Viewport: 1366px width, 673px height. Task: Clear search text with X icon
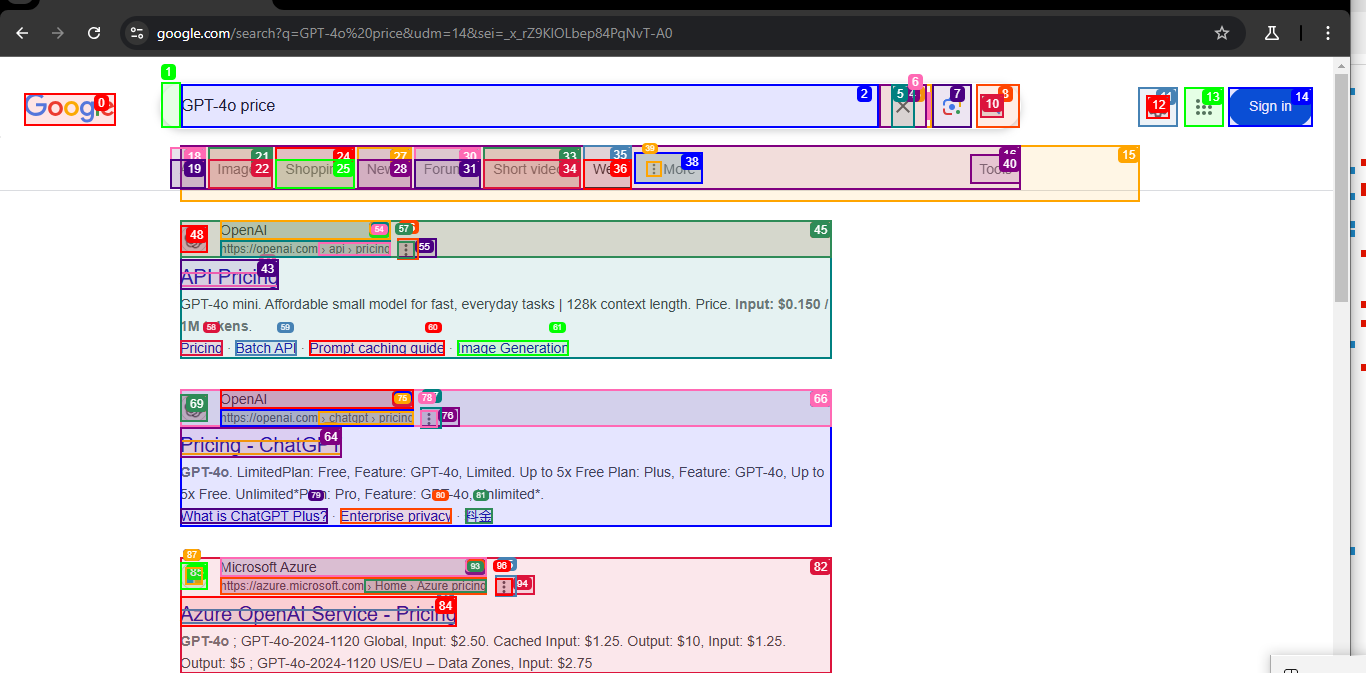(903, 106)
